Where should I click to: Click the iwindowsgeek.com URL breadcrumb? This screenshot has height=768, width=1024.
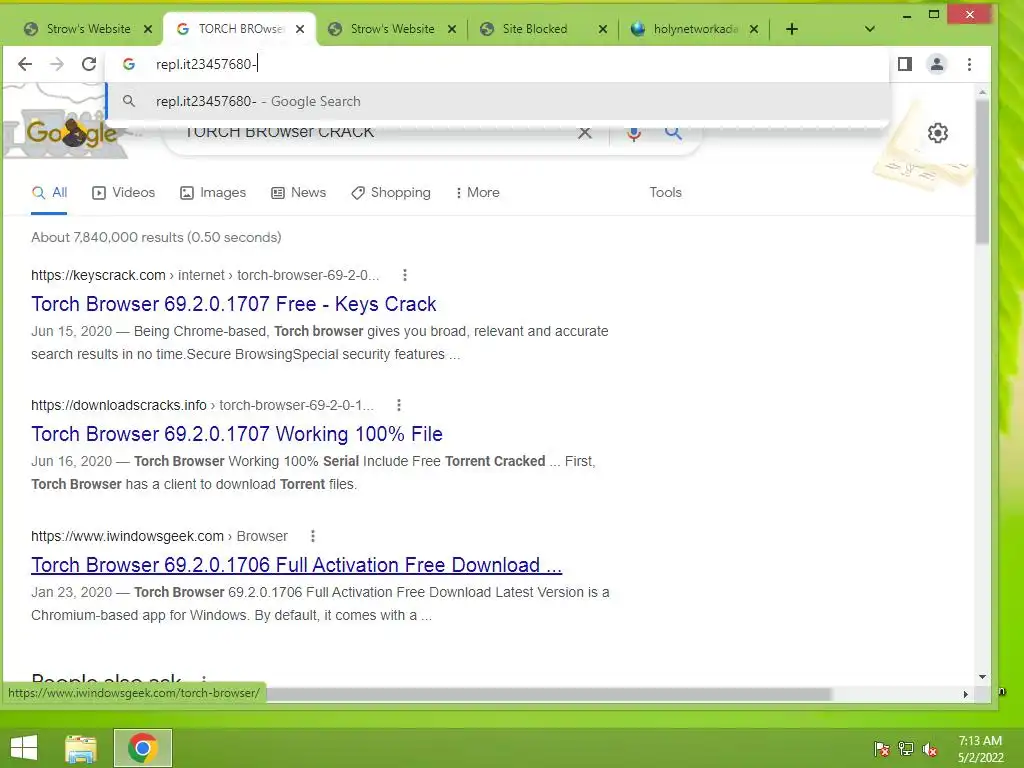click(159, 536)
